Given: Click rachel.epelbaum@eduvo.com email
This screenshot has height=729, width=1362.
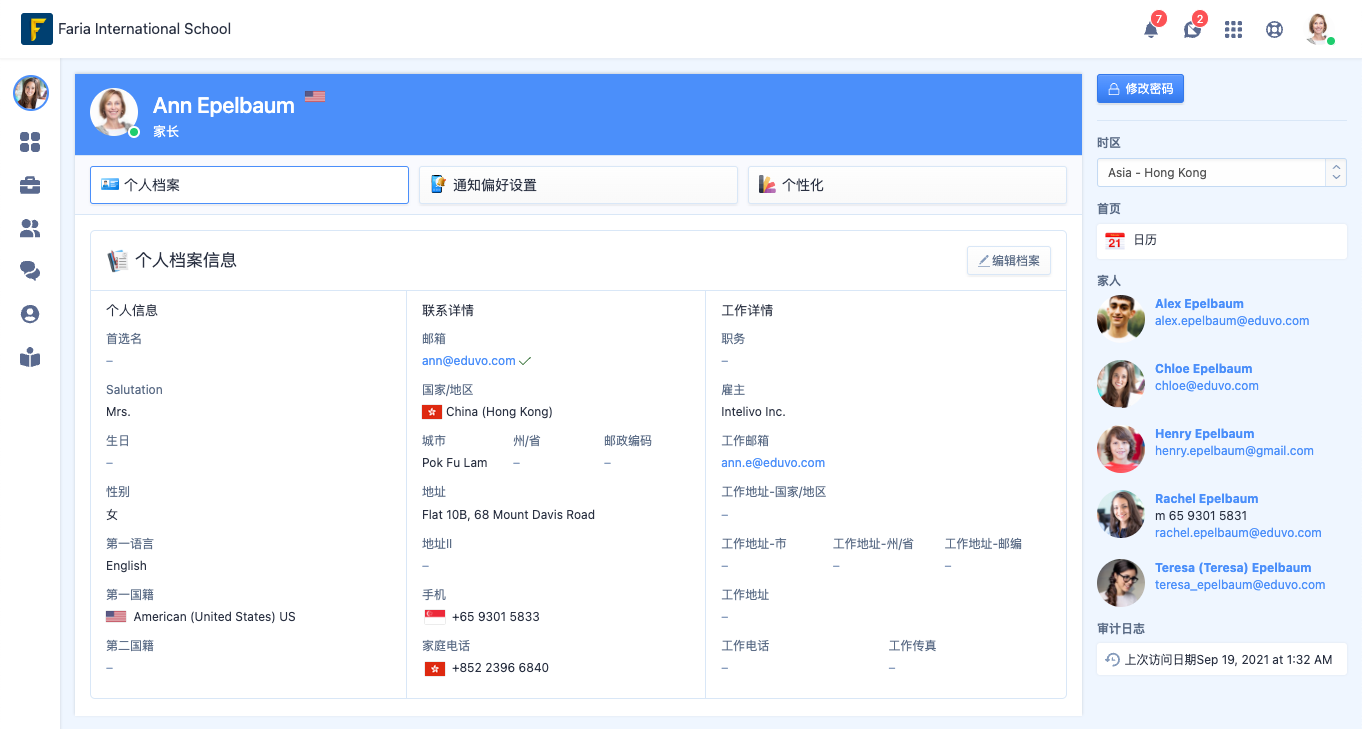Looking at the screenshot, I should coord(1238,533).
